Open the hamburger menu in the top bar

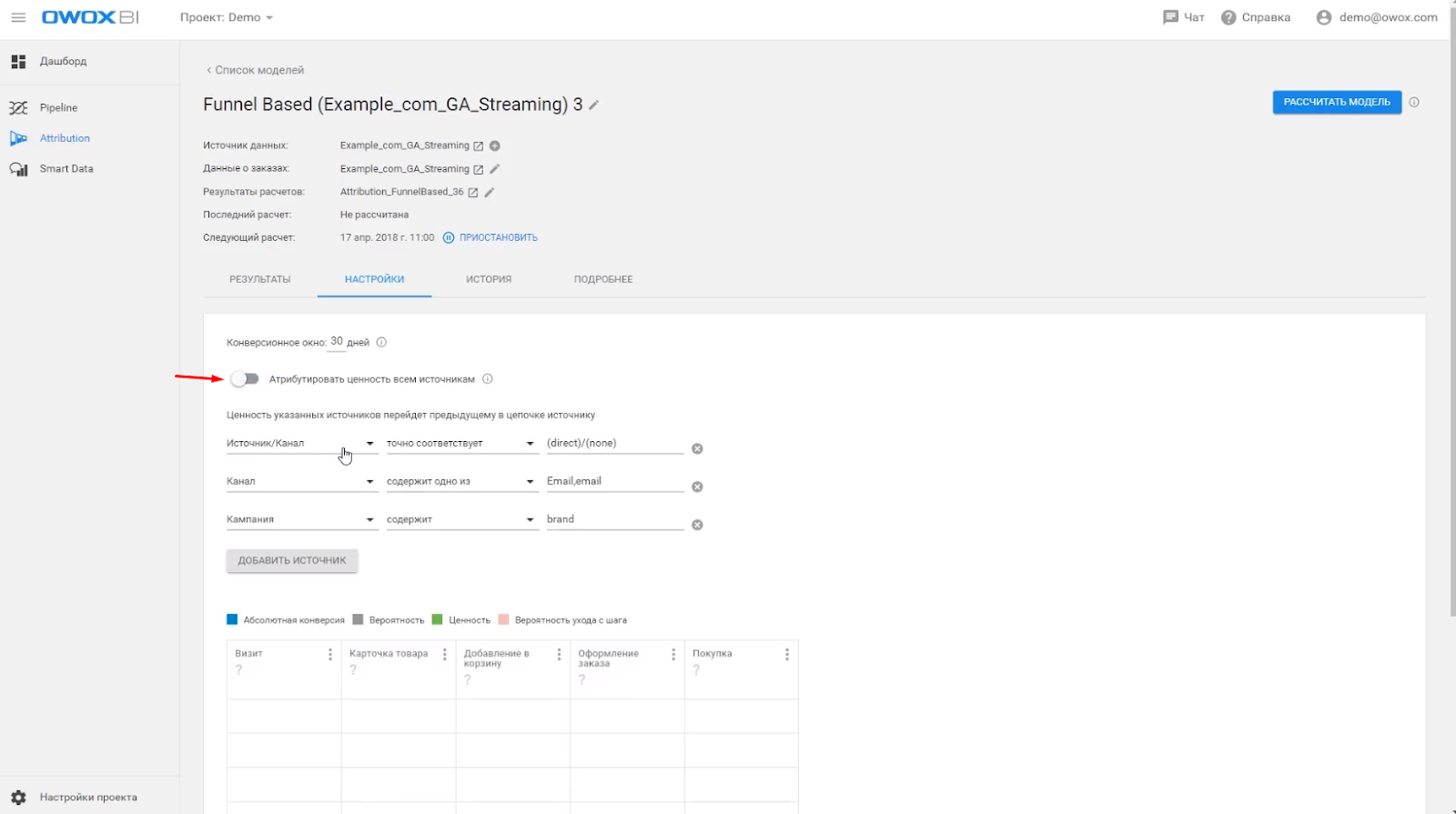click(x=18, y=17)
